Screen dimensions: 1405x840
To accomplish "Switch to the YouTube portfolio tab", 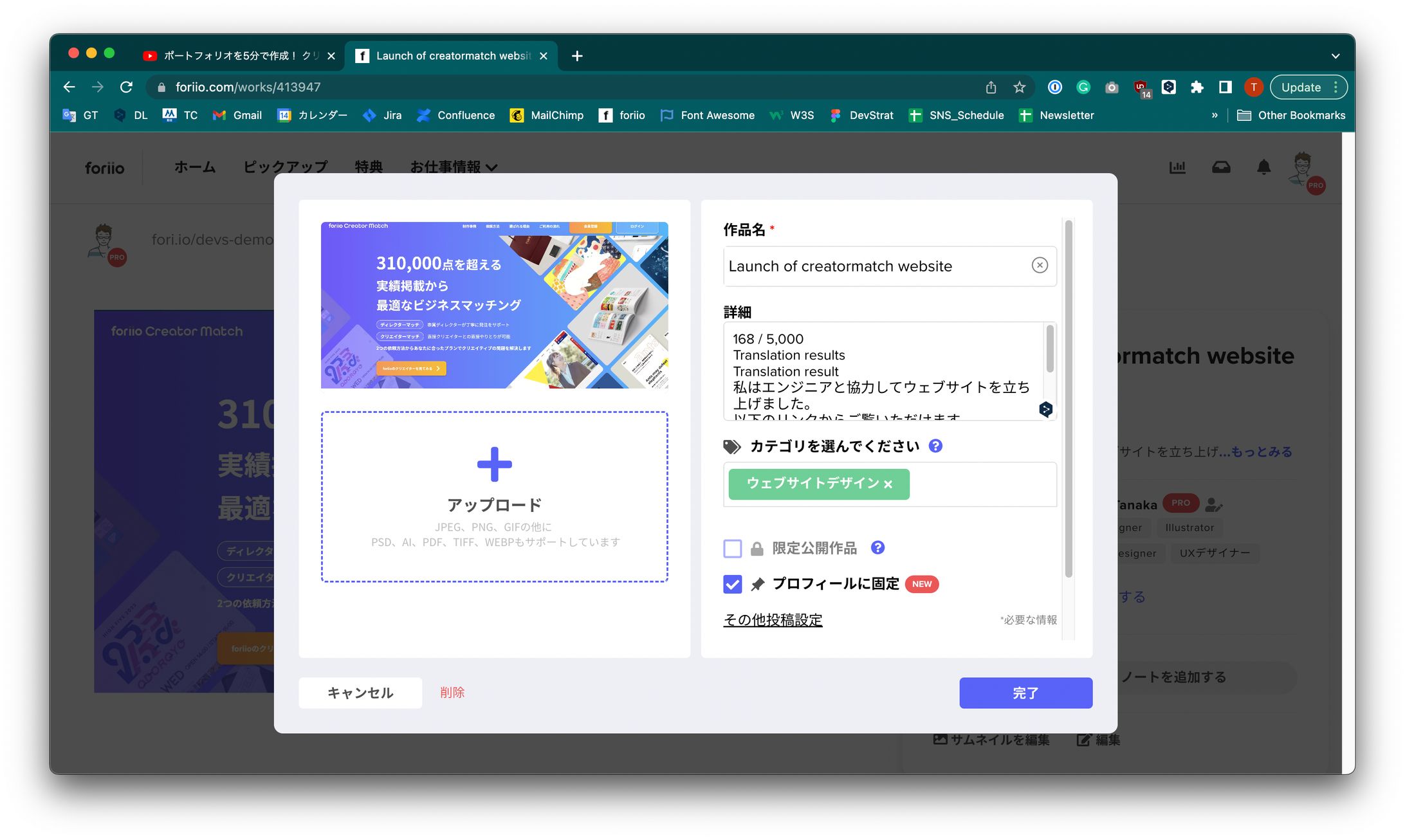I will pyautogui.click(x=239, y=56).
